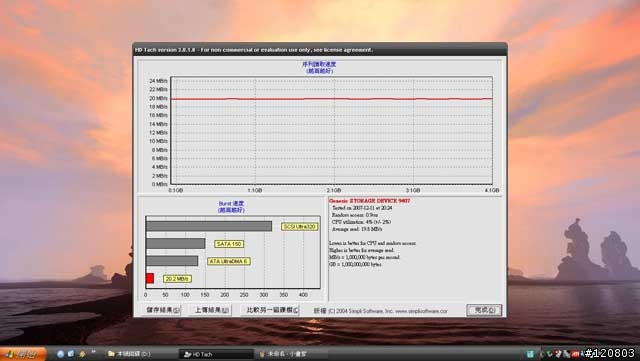Click the 比較另一磁碟機 (compare another drive) button
The height and width of the screenshot is (361, 640).
(271, 310)
